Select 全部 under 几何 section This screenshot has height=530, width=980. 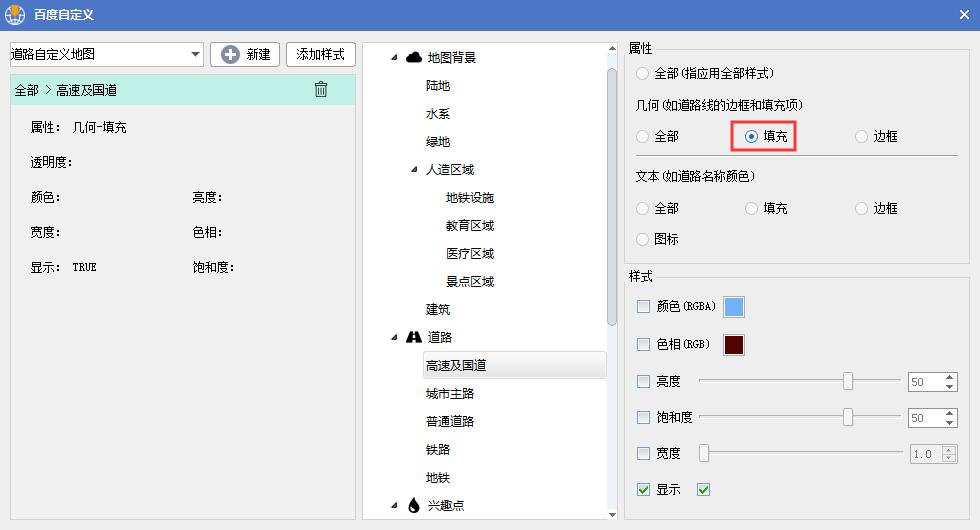[x=642, y=136]
